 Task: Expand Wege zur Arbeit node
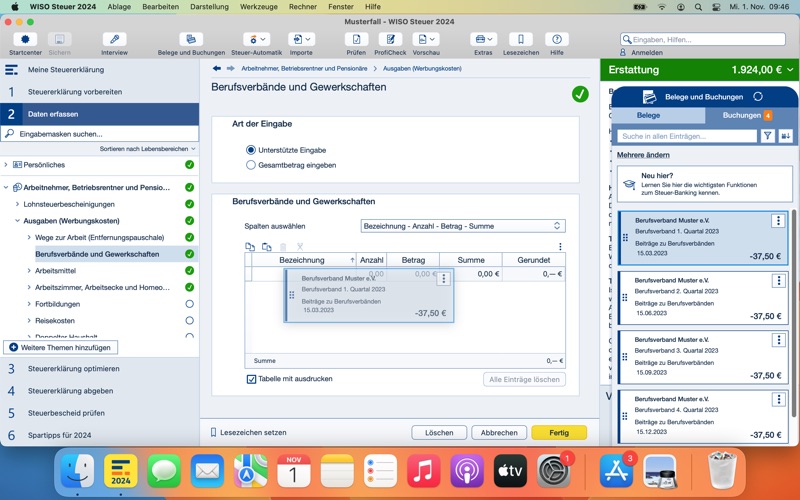29,237
